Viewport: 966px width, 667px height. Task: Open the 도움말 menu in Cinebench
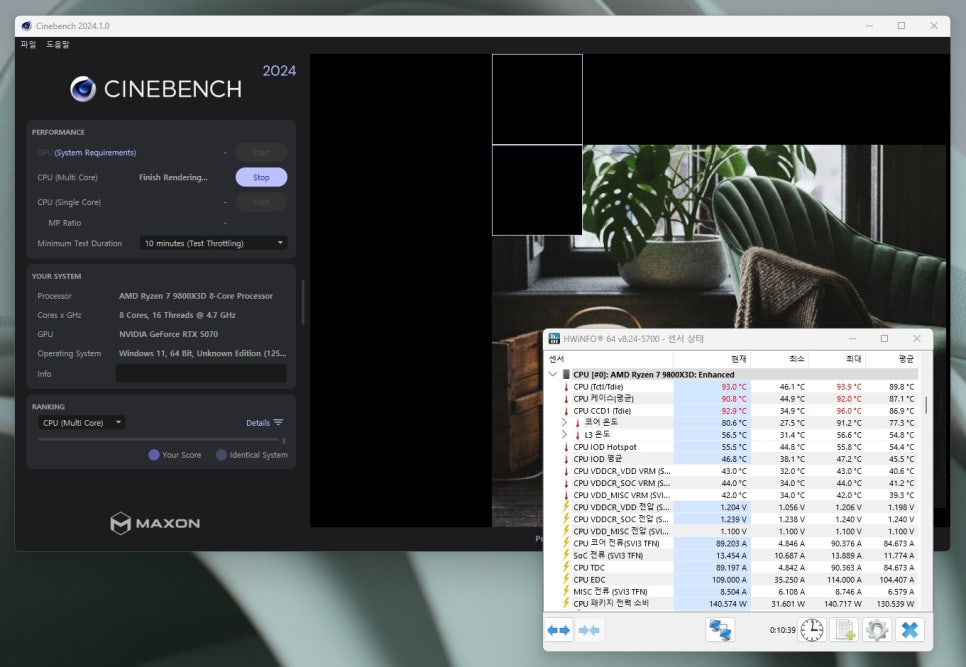coord(57,44)
